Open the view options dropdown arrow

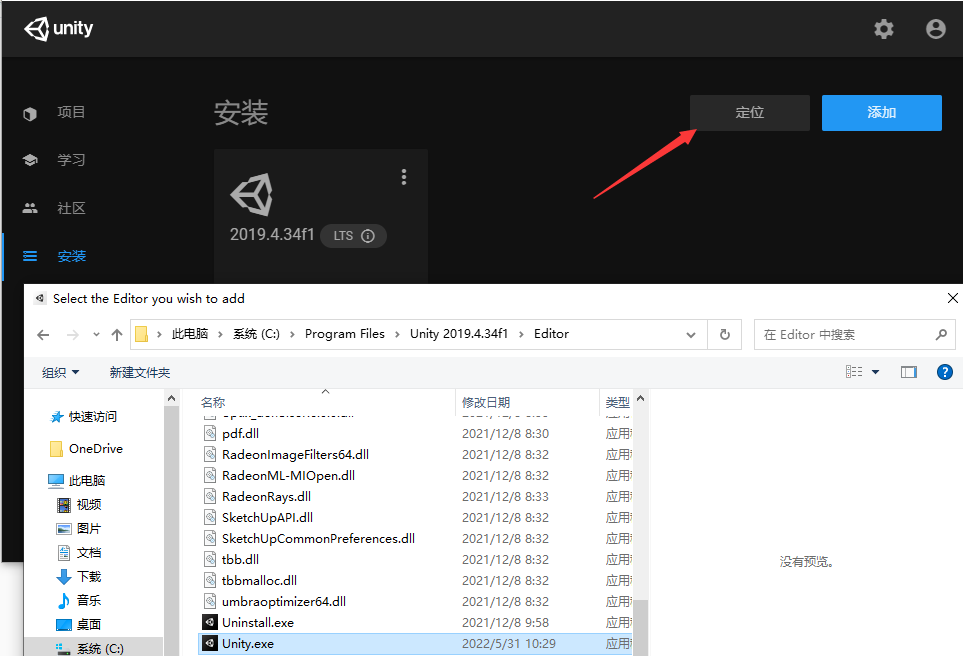pyautogui.click(x=876, y=372)
